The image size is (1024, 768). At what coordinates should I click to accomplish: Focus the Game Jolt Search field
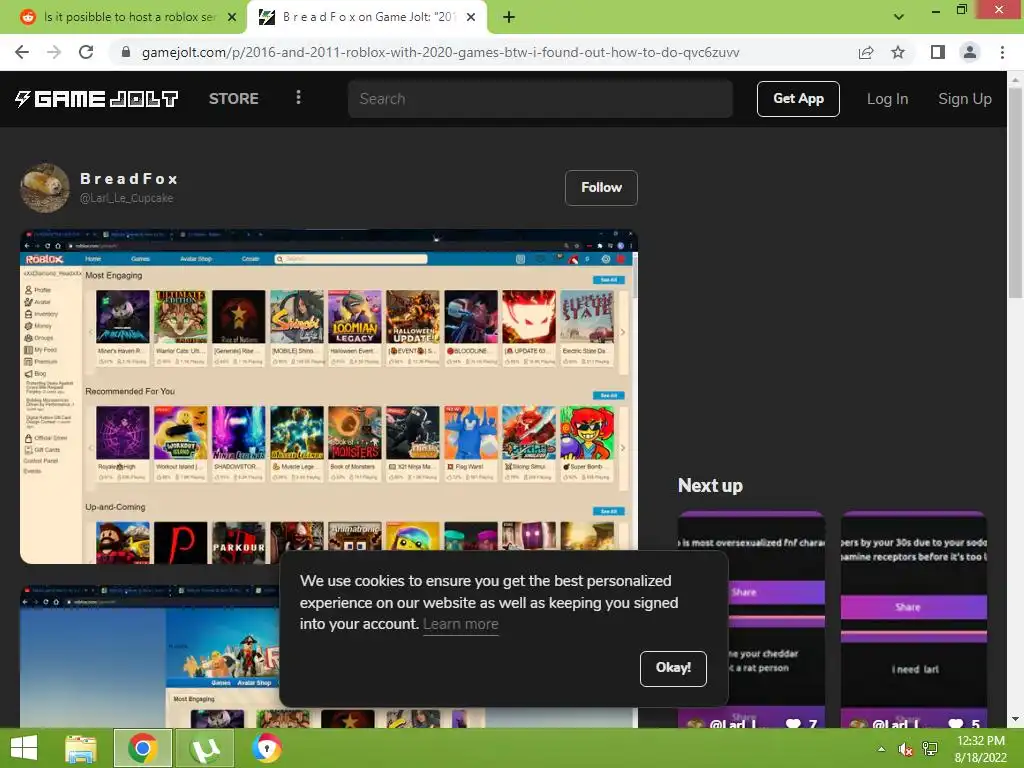tap(540, 99)
